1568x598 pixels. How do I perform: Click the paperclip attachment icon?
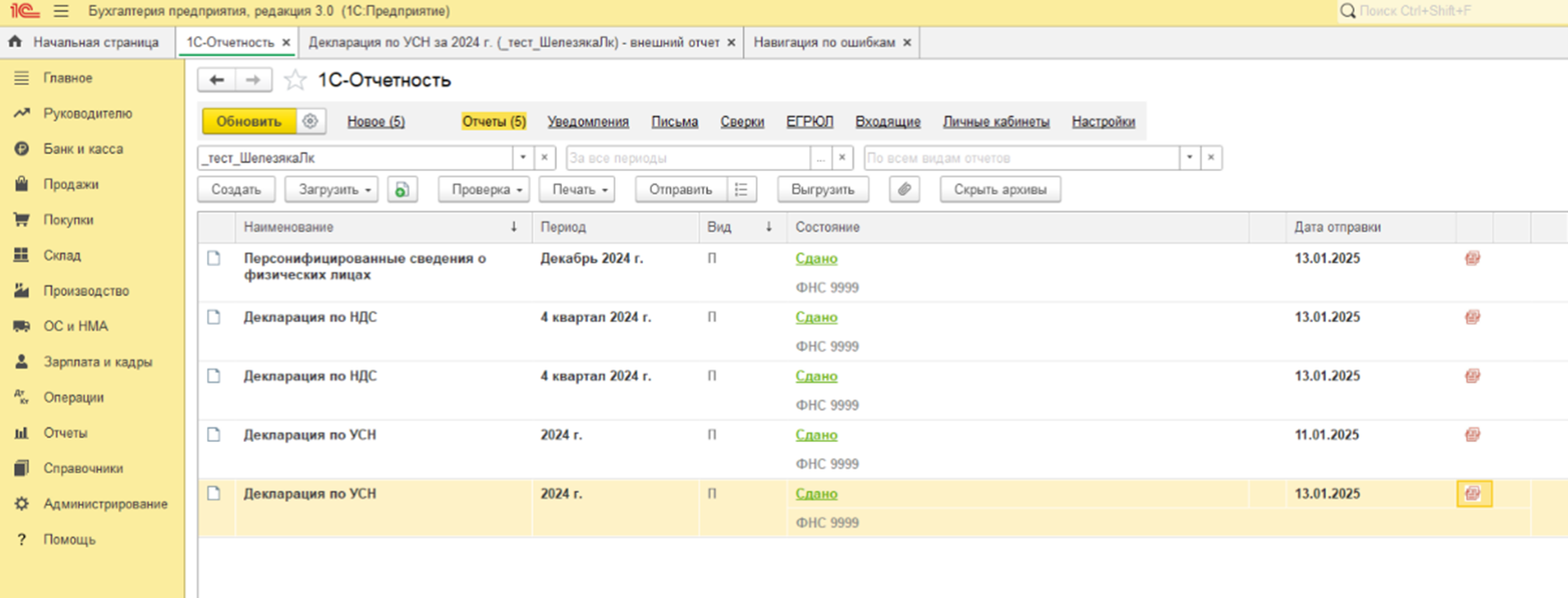904,189
